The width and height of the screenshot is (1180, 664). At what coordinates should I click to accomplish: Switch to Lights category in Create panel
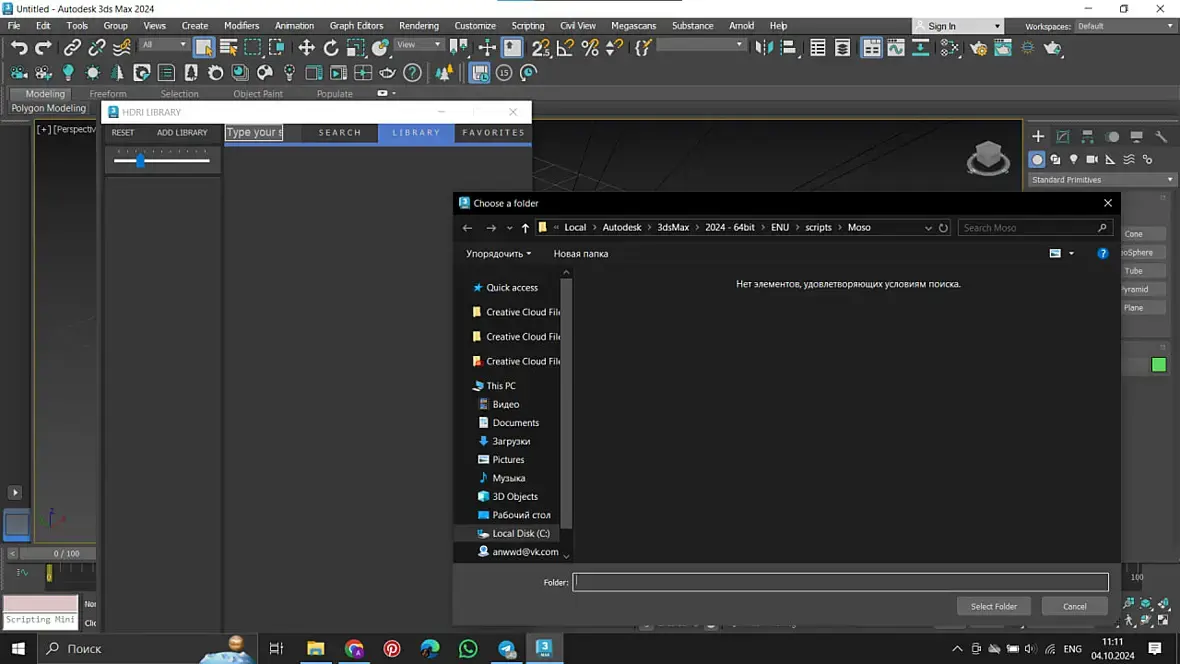1074,159
